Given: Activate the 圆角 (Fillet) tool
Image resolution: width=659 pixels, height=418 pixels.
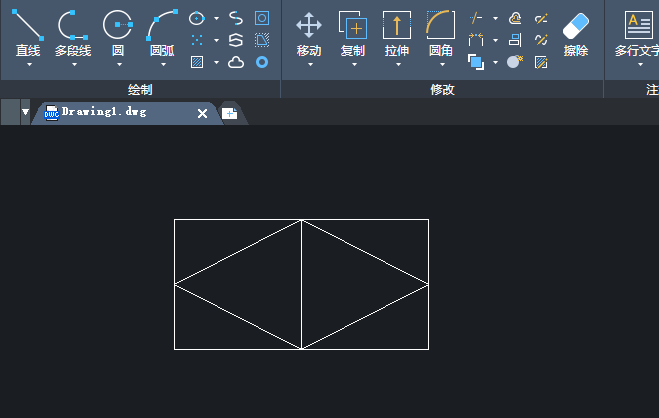Looking at the screenshot, I should (441, 33).
